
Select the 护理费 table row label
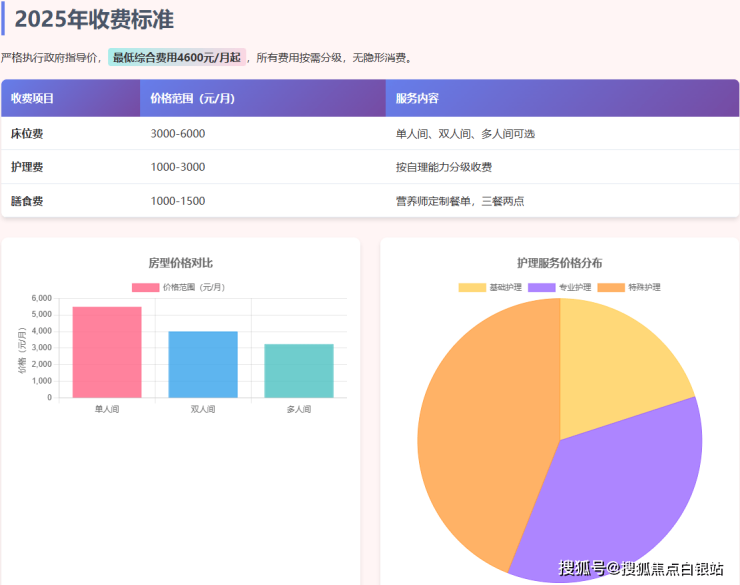click(27, 167)
